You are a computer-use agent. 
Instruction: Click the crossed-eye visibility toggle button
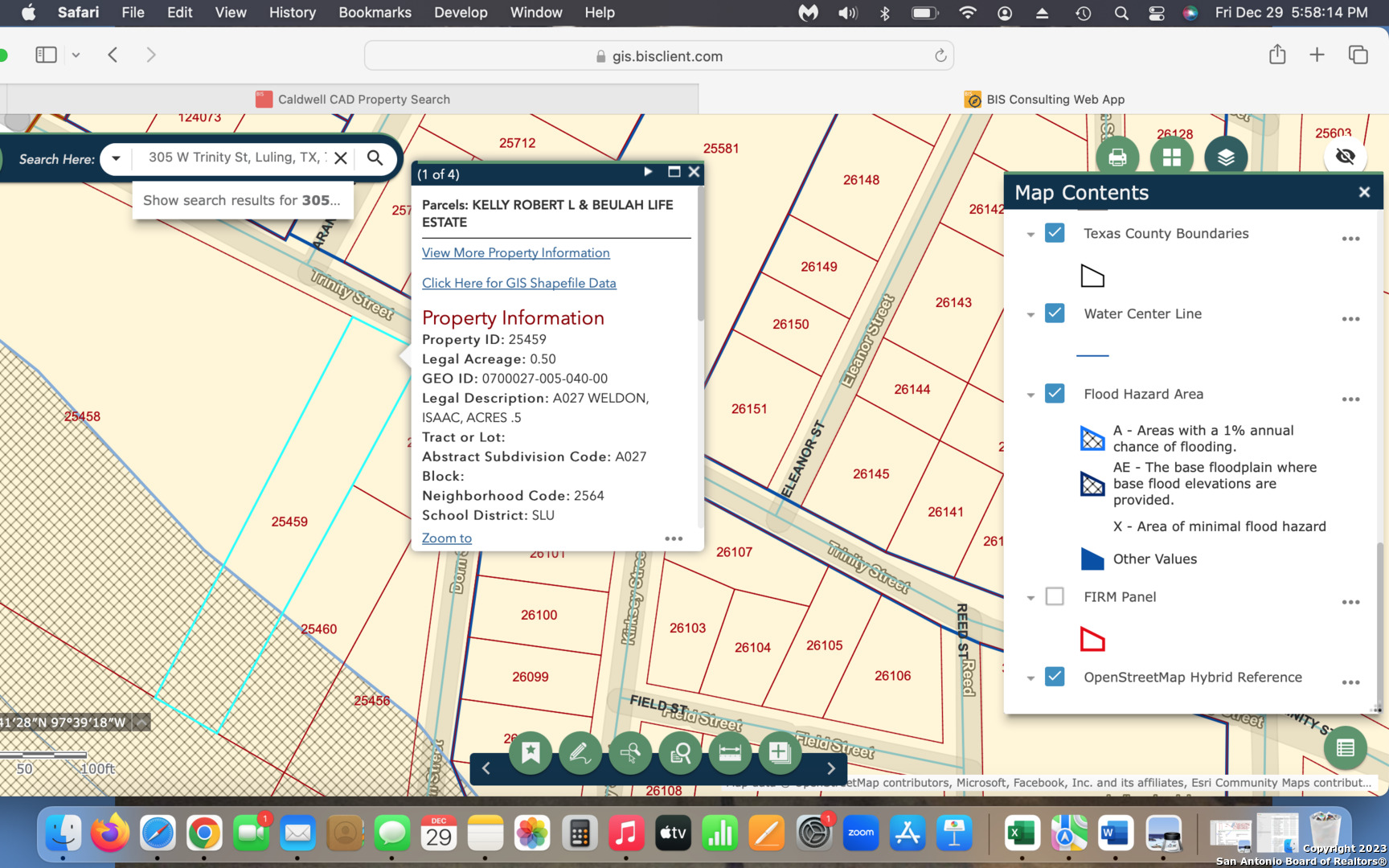click(1345, 156)
